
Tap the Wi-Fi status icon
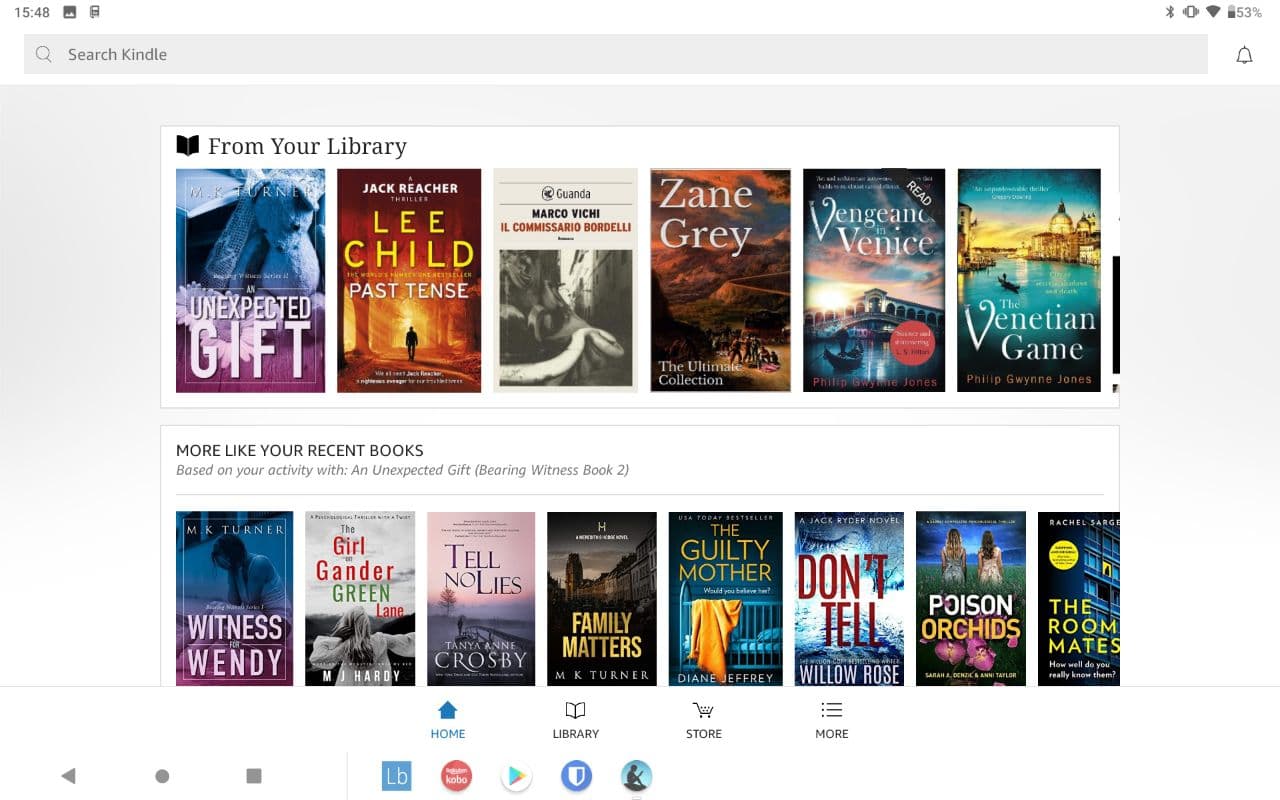click(1214, 12)
